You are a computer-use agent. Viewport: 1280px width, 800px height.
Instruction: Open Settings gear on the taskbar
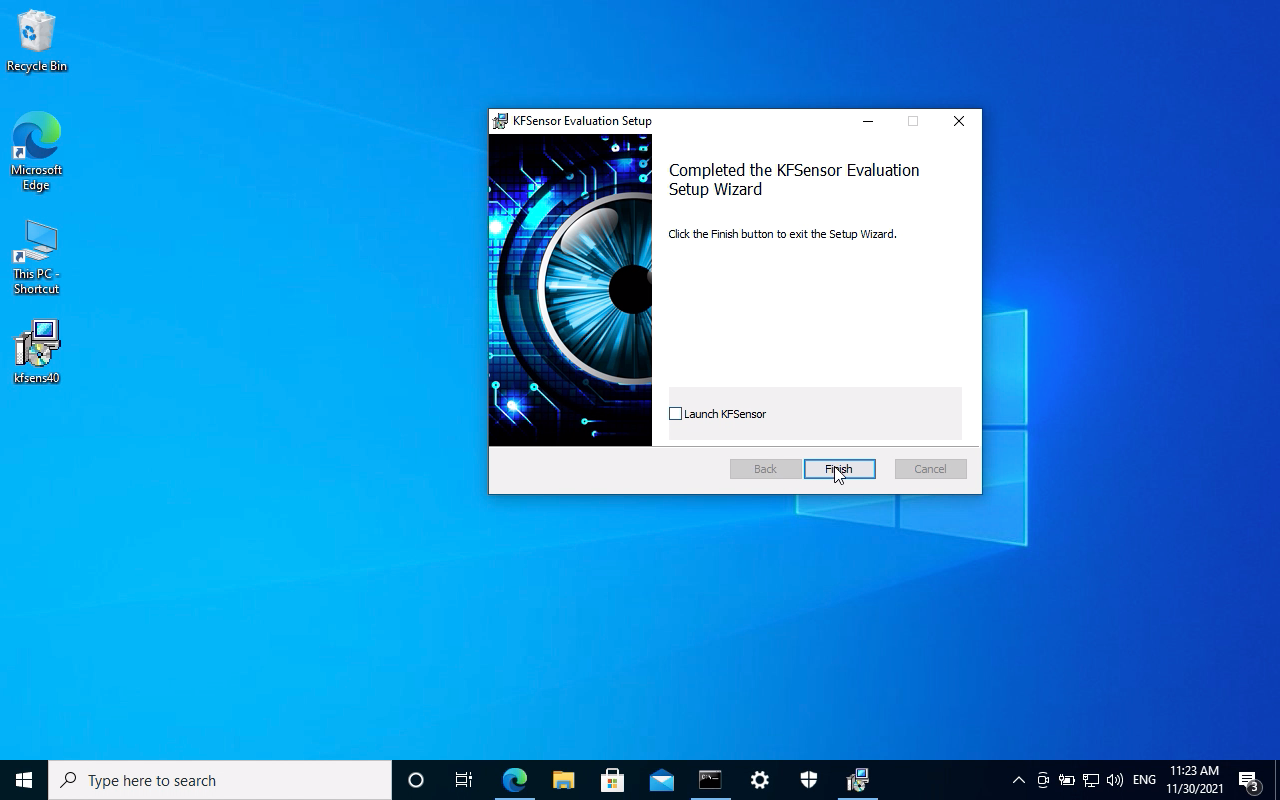[759, 780]
